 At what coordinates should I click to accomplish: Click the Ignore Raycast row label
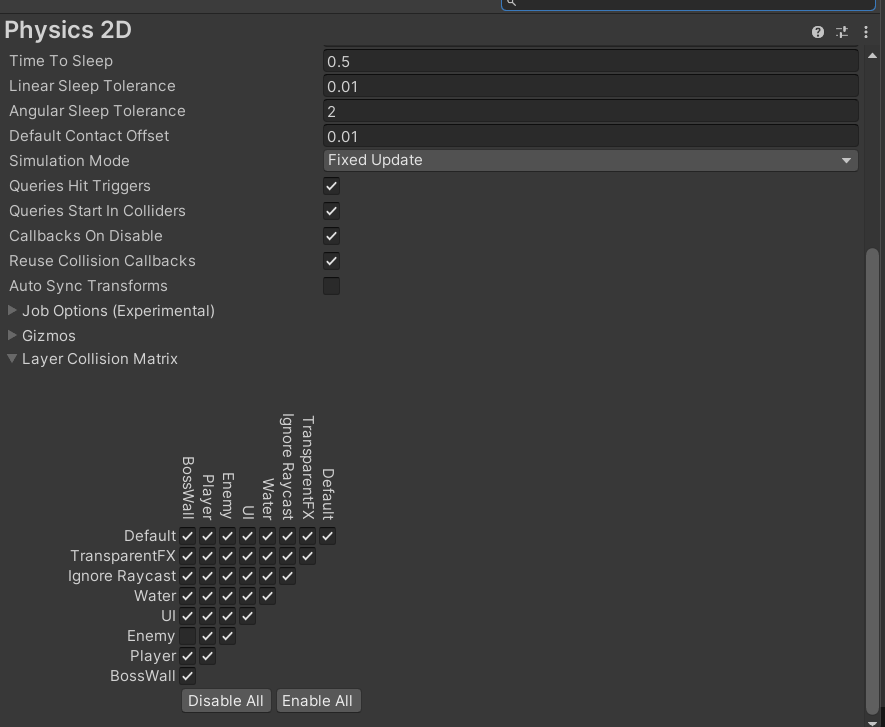click(x=122, y=576)
